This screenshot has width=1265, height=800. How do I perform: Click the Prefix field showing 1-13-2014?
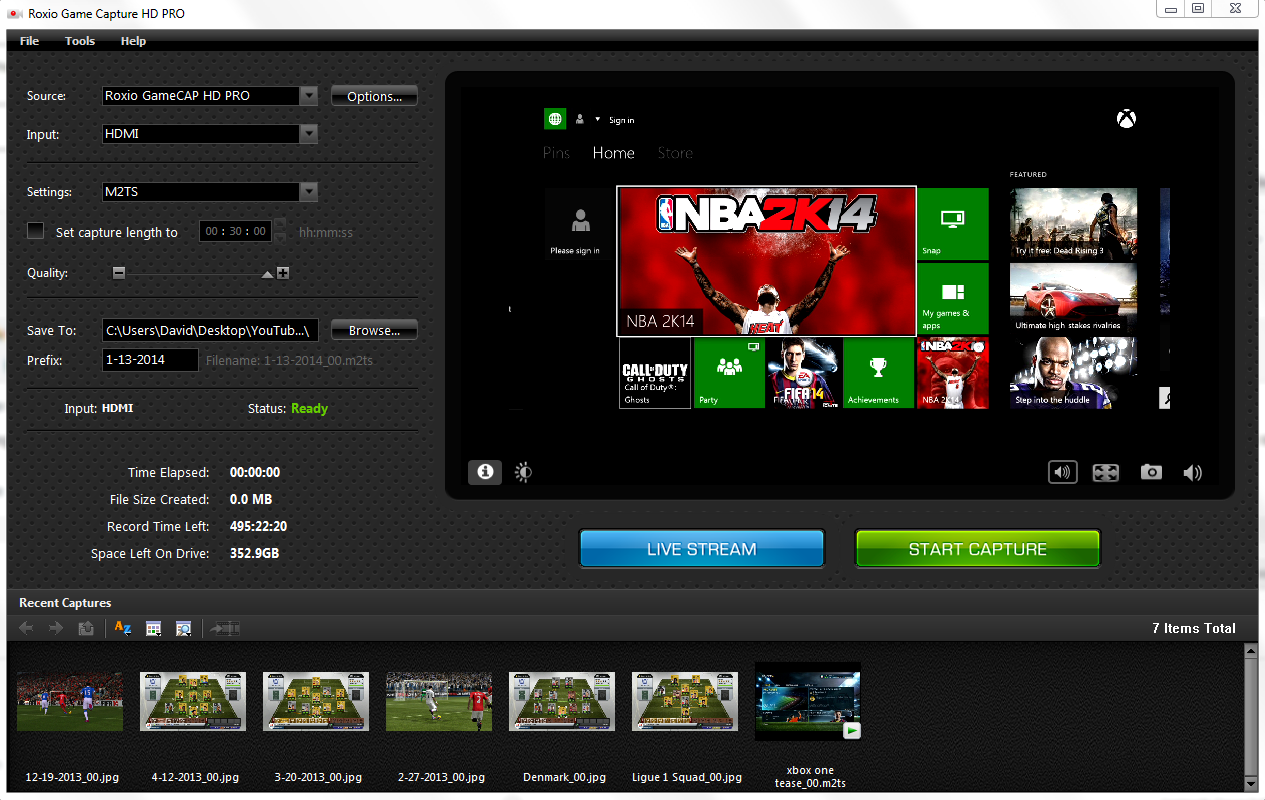tap(151, 359)
